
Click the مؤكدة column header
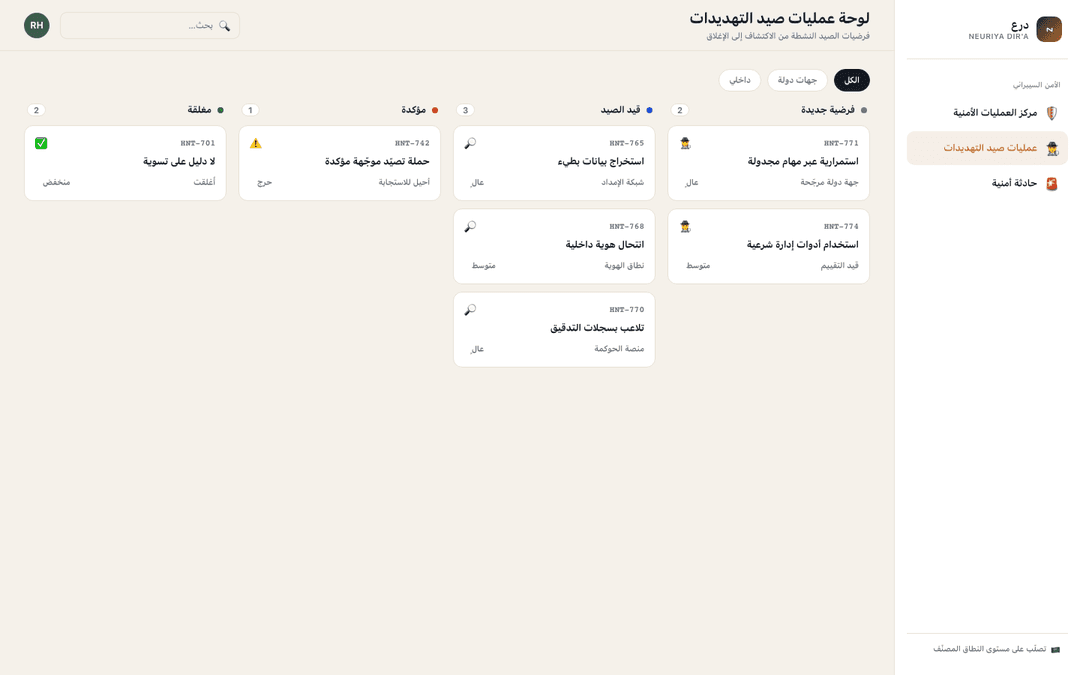point(413,110)
